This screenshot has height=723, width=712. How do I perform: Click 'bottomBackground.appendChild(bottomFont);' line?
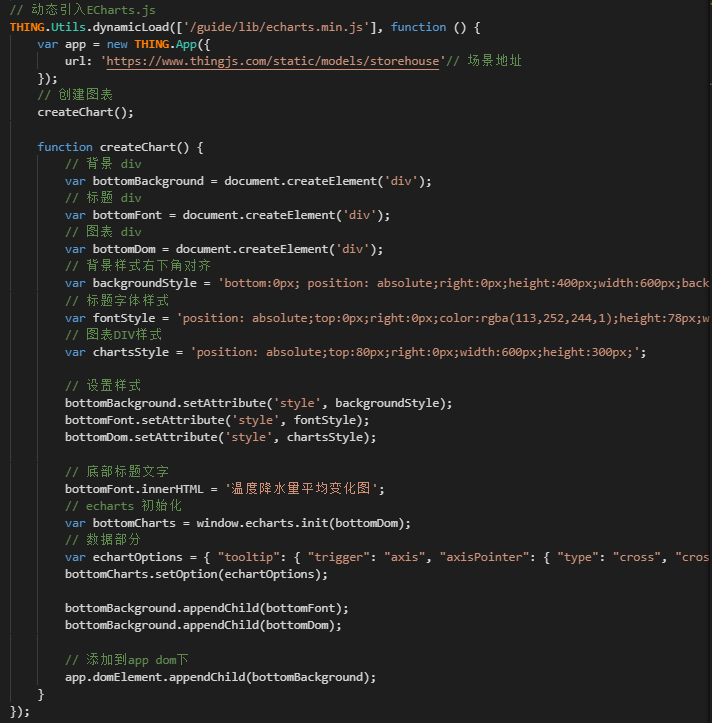[207, 609]
